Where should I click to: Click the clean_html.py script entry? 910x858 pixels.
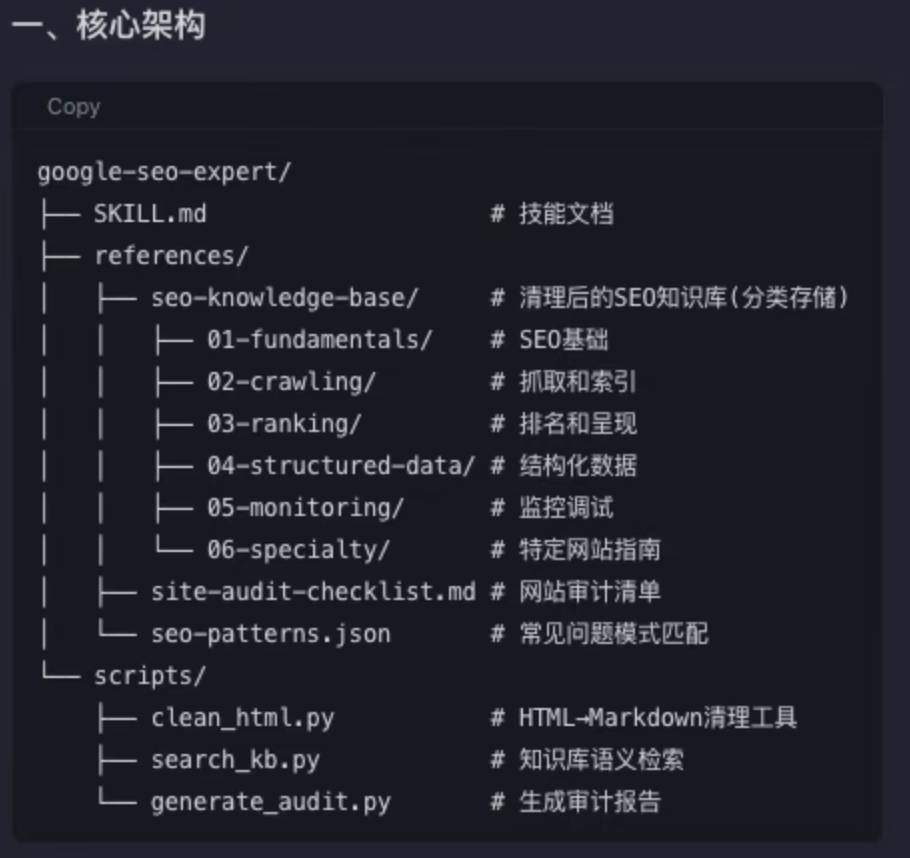243,718
